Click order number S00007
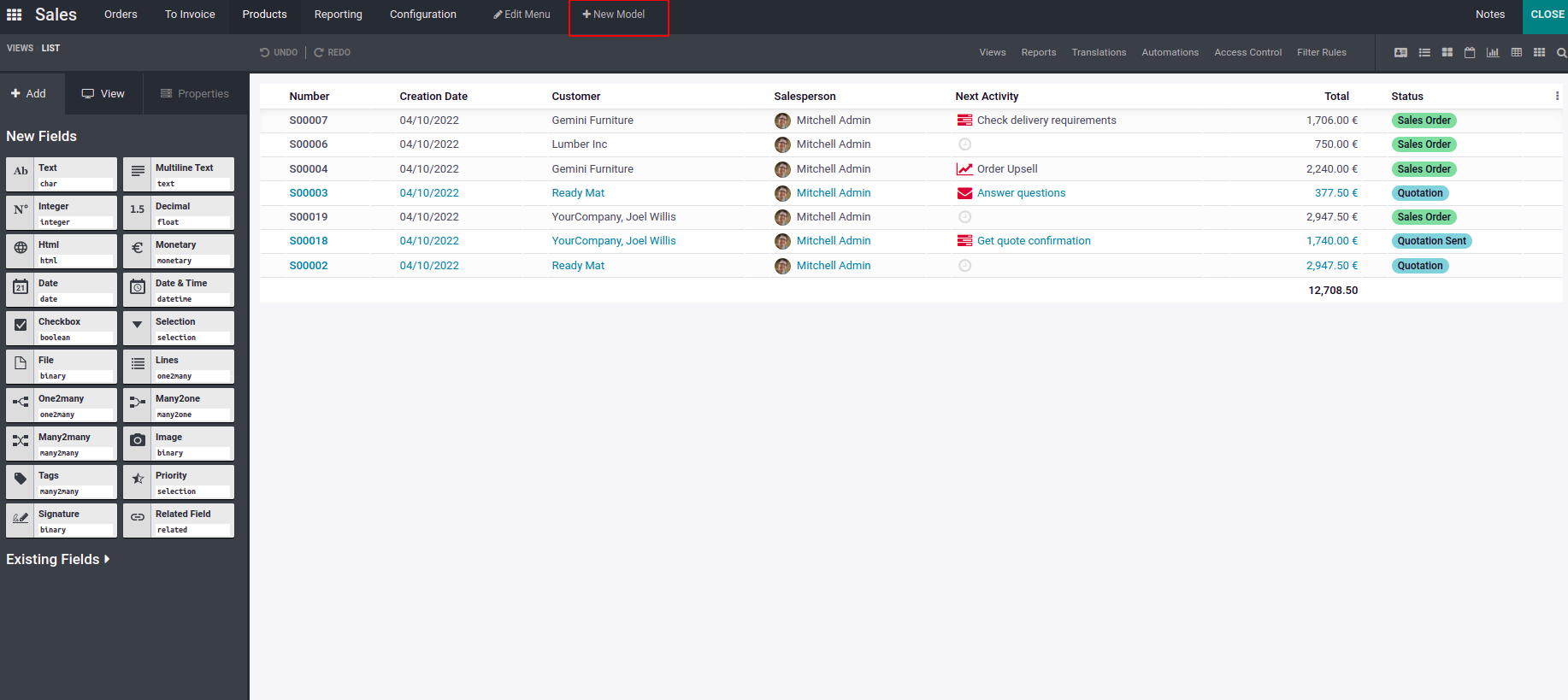 [309, 121]
